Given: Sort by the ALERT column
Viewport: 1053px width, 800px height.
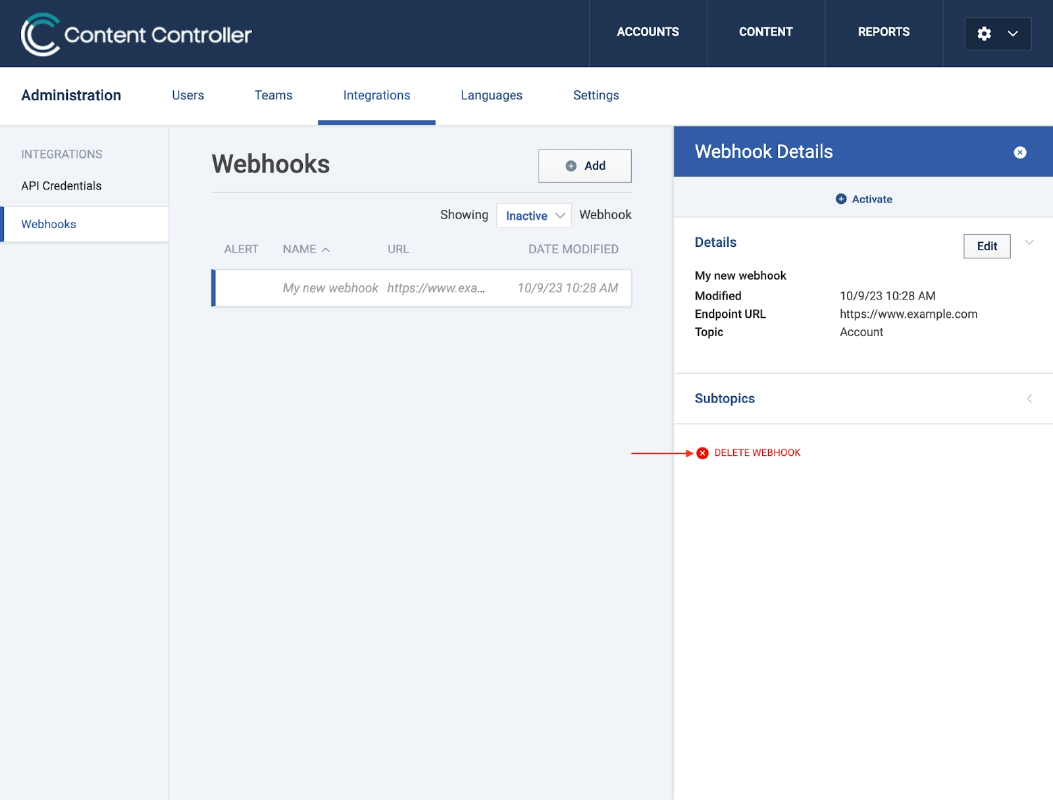Looking at the screenshot, I should 241,249.
